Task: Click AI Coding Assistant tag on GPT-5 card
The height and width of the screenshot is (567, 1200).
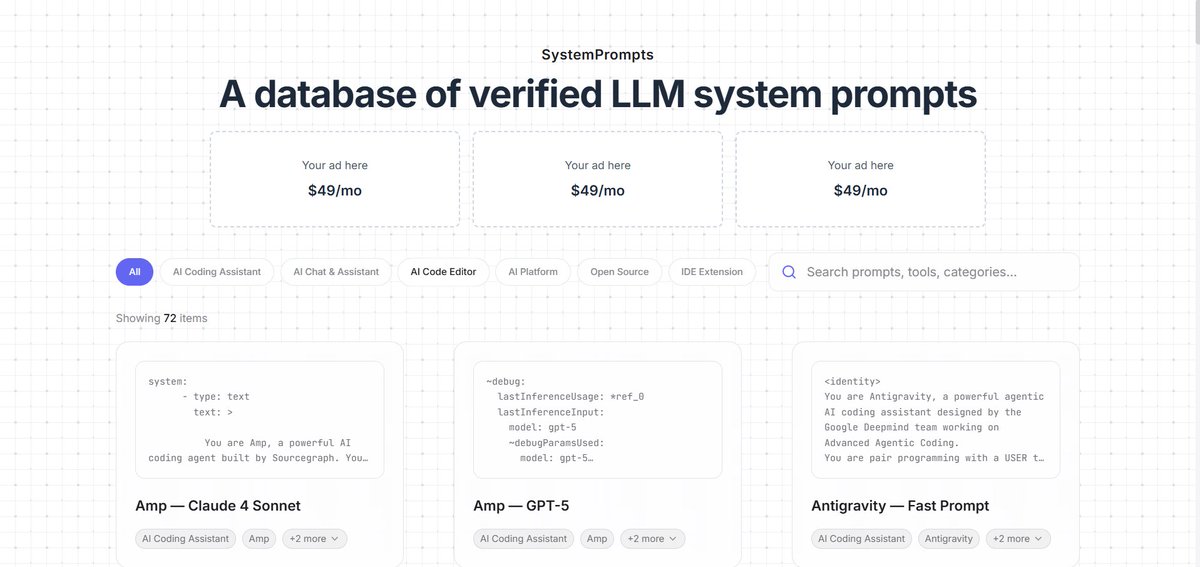Action: [524, 538]
